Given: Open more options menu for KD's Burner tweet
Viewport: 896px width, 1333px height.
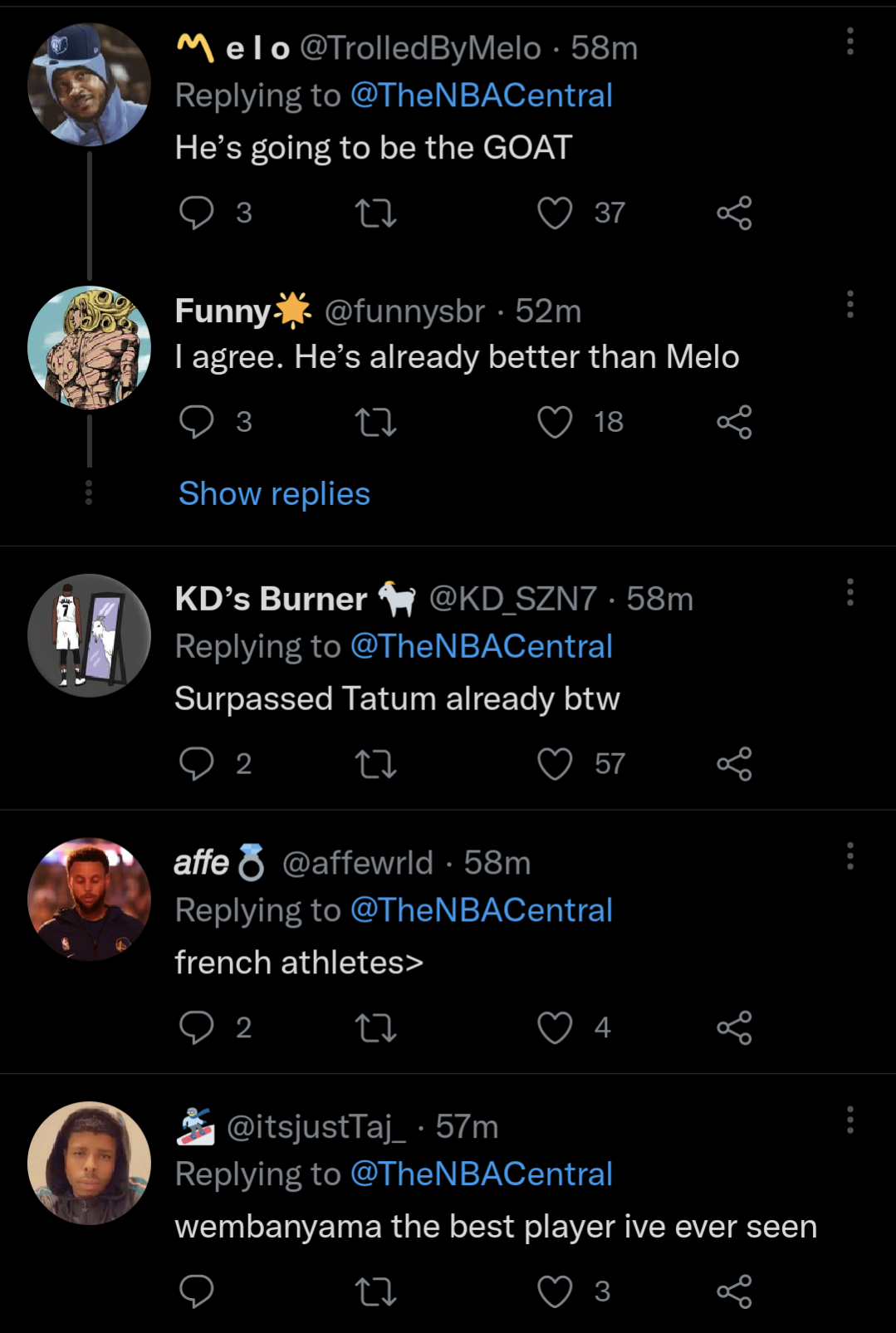Looking at the screenshot, I should click(x=849, y=592).
